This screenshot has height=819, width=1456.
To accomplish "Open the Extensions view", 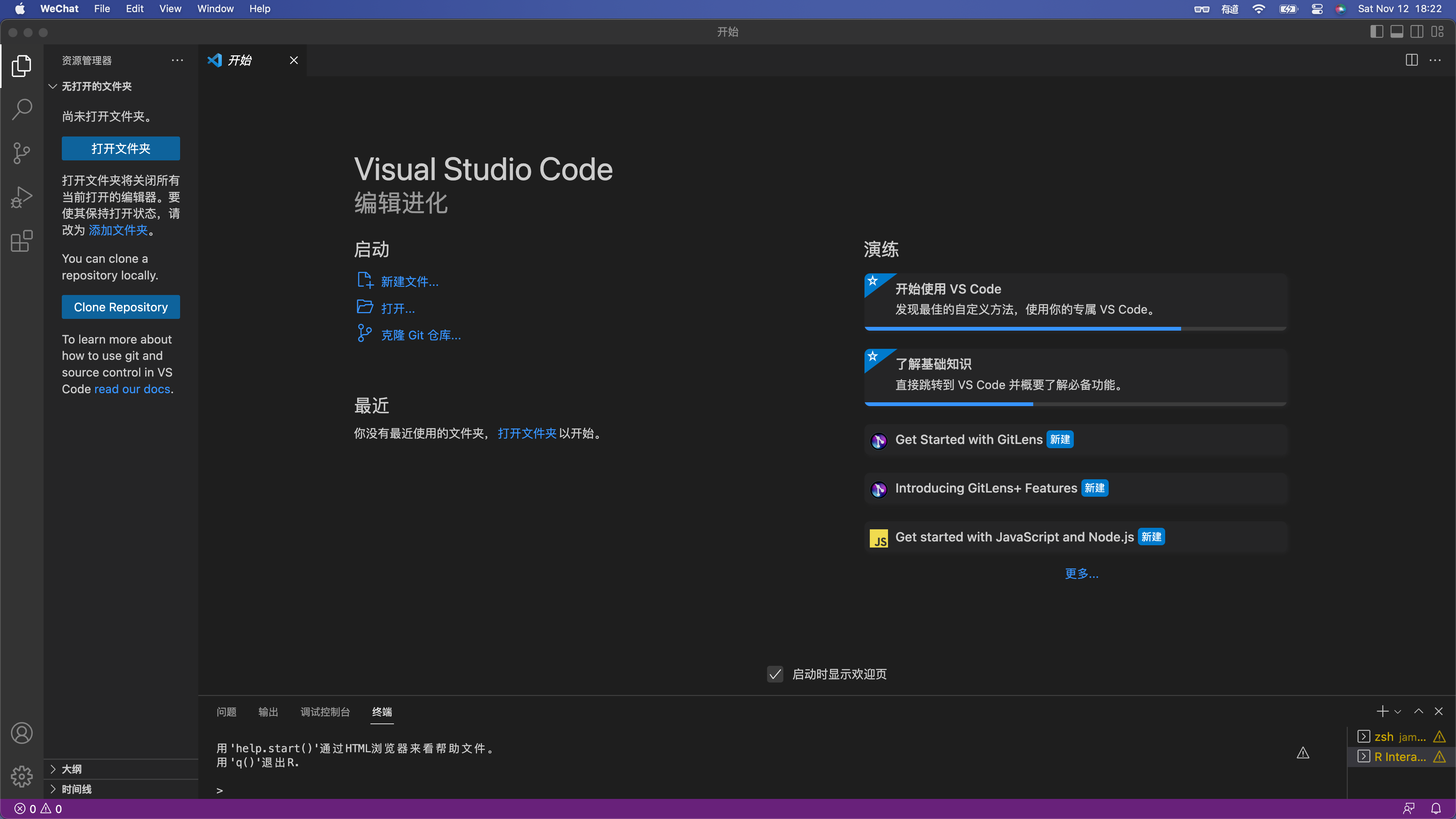I will [x=22, y=242].
